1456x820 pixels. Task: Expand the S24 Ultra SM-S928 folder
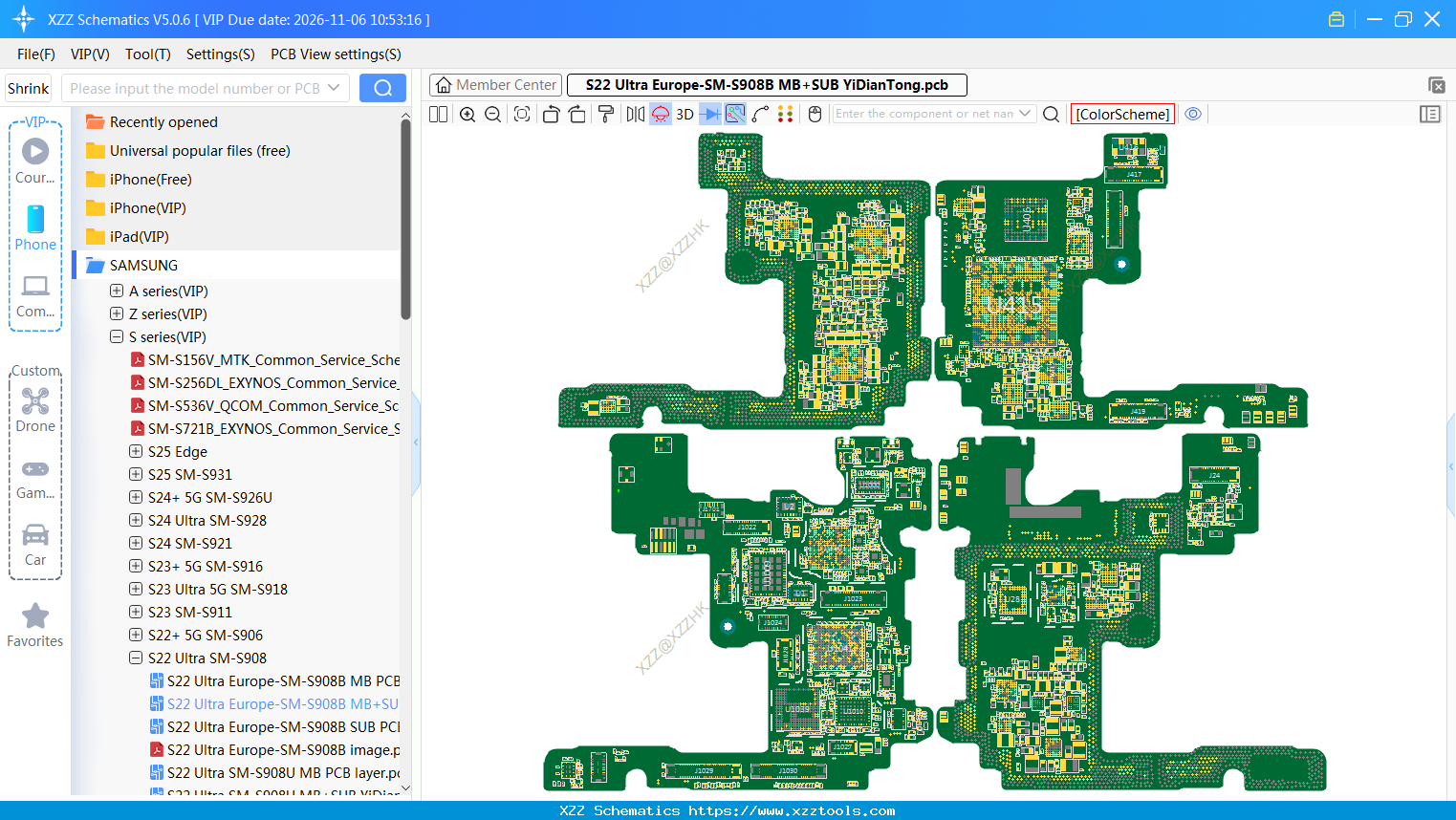click(x=136, y=520)
